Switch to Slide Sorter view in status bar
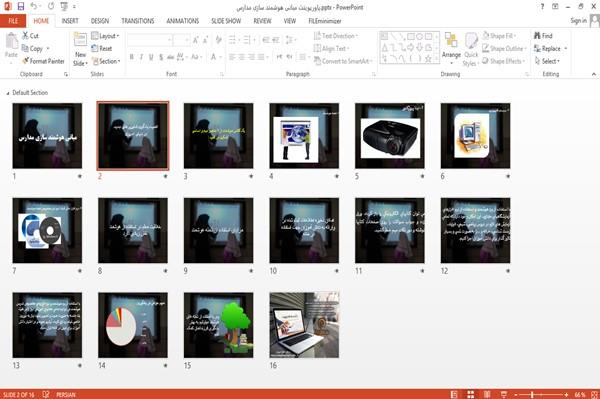 tap(471, 394)
